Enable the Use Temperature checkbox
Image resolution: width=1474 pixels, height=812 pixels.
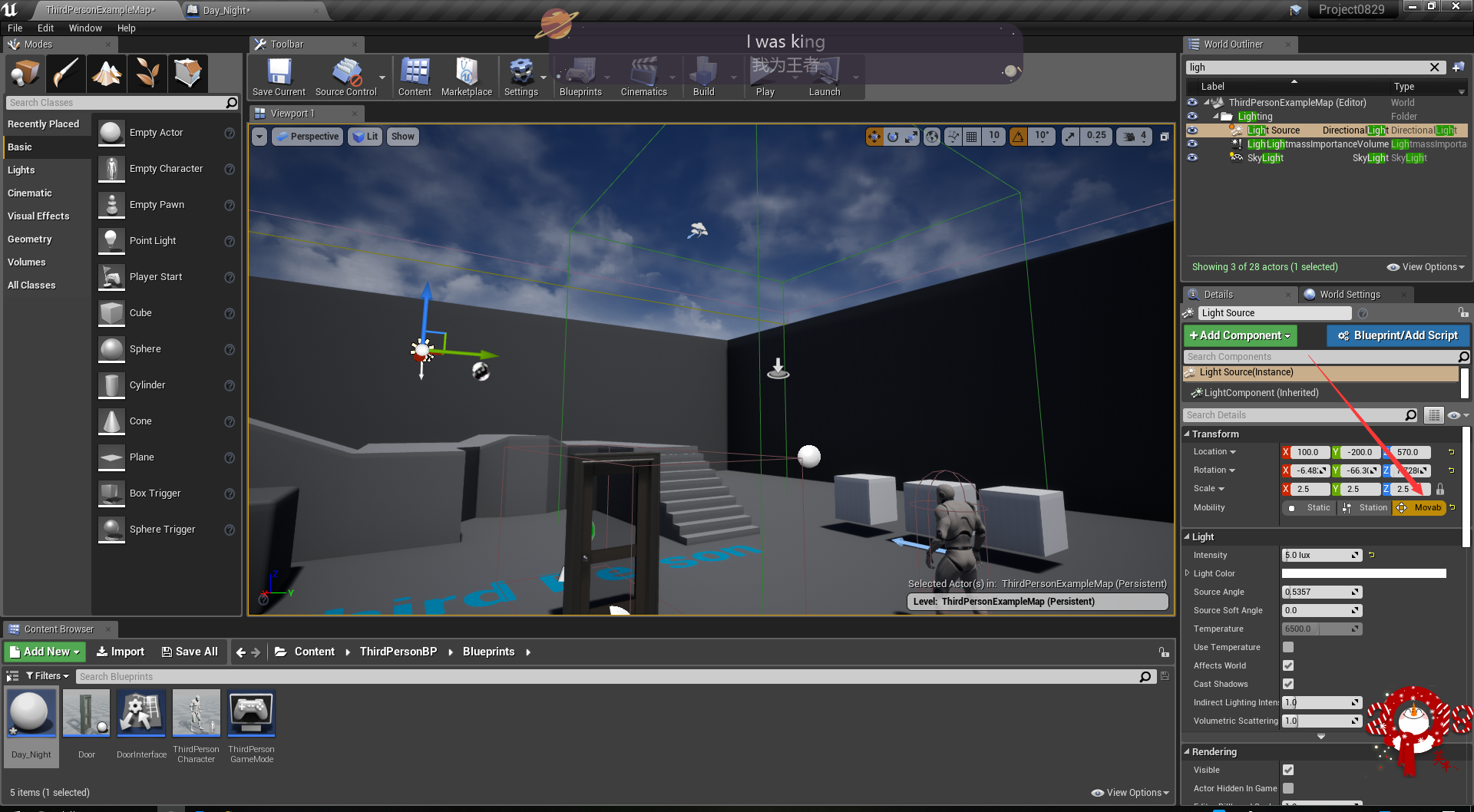pos(1288,647)
